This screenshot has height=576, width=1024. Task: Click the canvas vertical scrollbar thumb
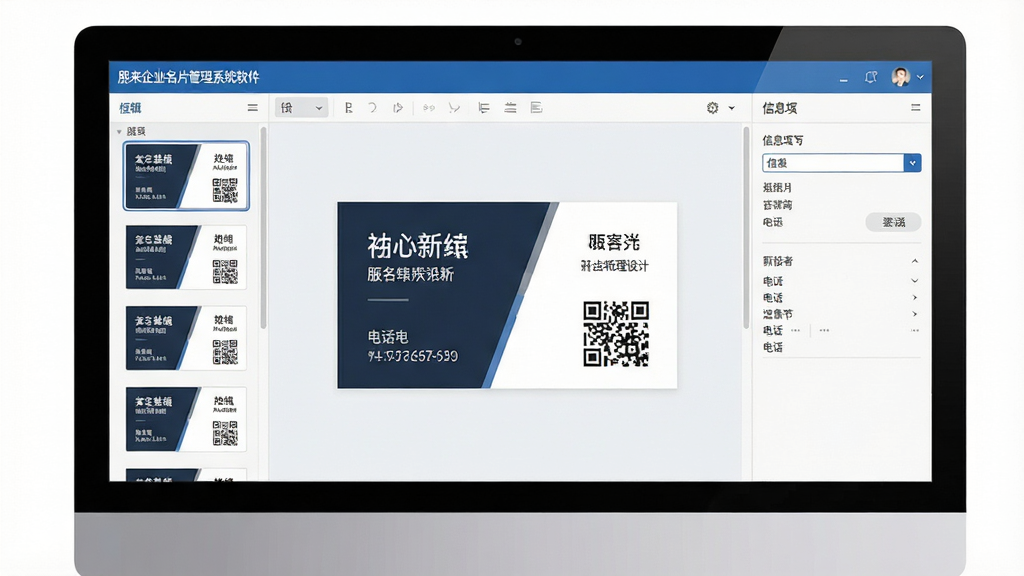[746, 227]
